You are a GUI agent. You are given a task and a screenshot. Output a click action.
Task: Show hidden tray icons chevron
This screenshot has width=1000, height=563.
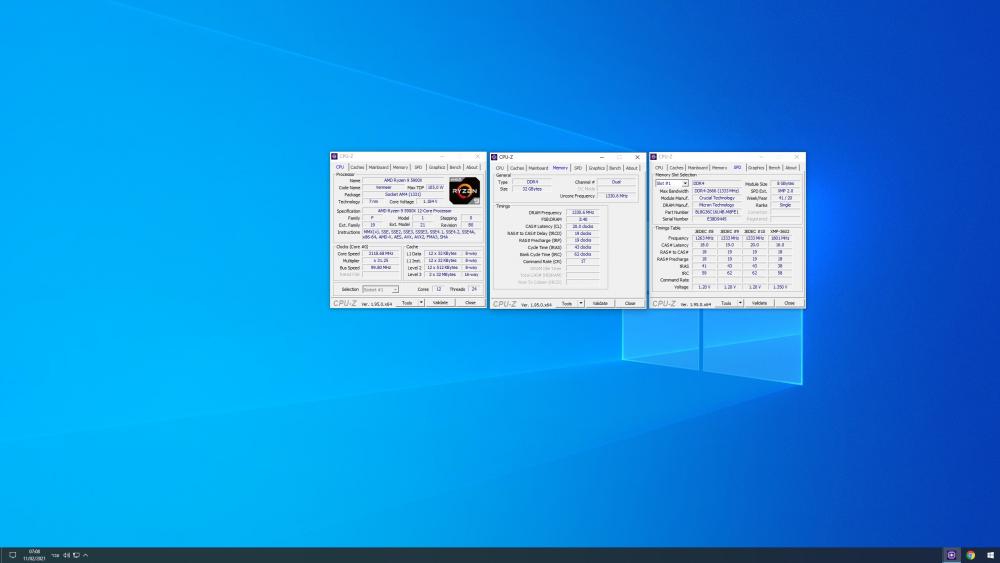pos(85,555)
